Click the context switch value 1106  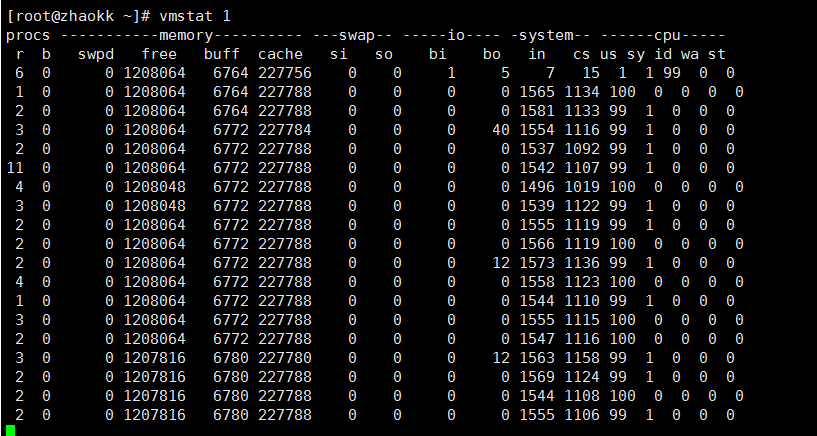click(582, 415)
